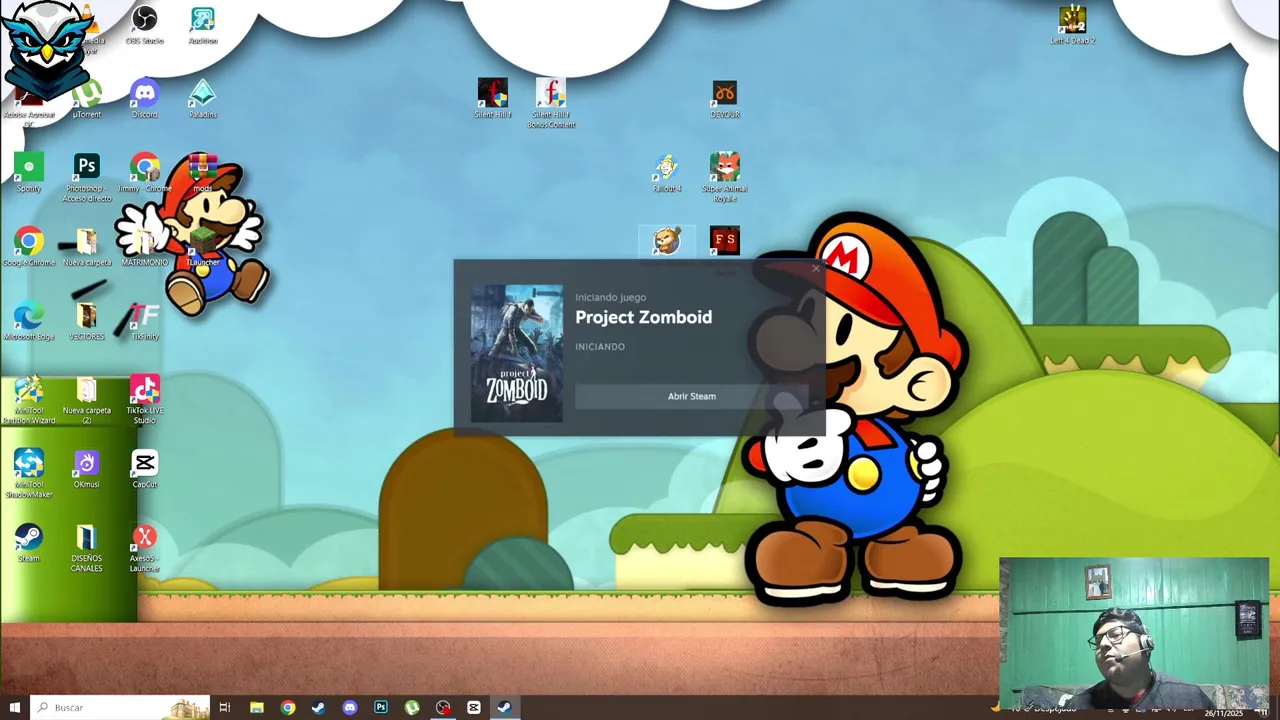The height and width of the screenshot is (720, 1280).
Task: Select the mods WinRAR archive icon
Action: point(203,174)
